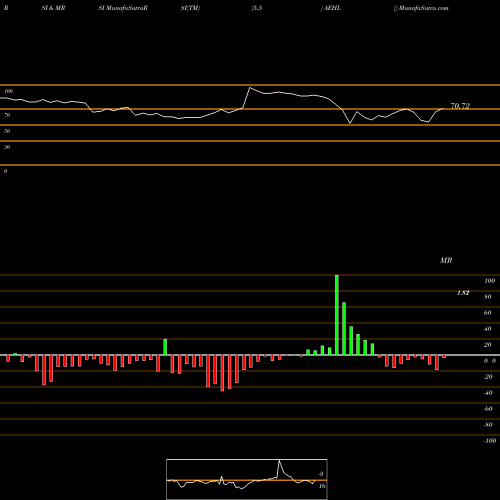Click the RSI line dip near 50 level
Image resolution: width=500 pixels, height=500 pixels.
click(350, 123)
